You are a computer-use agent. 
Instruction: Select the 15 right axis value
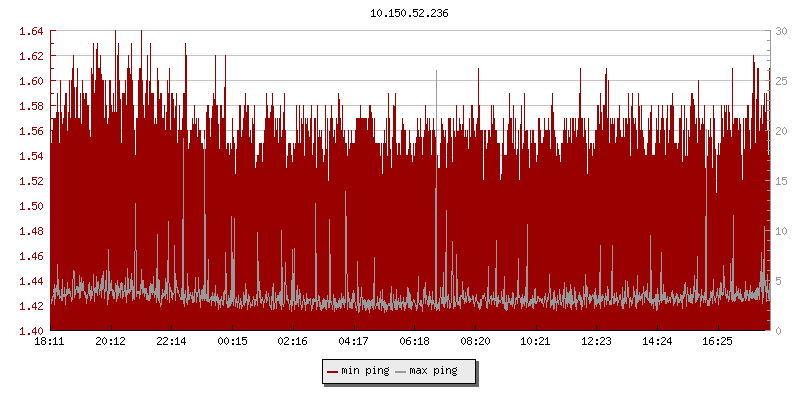[x=780, y=181]
